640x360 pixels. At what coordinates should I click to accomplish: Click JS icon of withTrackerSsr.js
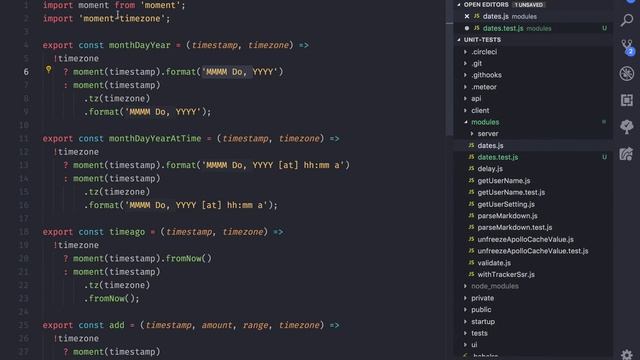click(x=471, y=274)
